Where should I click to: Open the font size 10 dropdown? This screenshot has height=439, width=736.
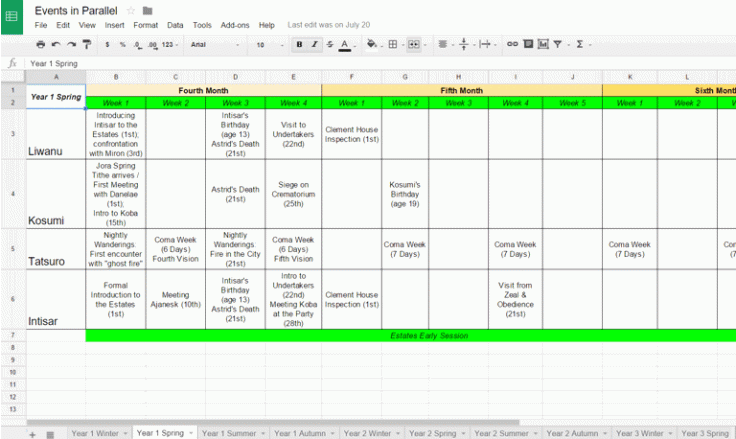click(x=269, y=45)
